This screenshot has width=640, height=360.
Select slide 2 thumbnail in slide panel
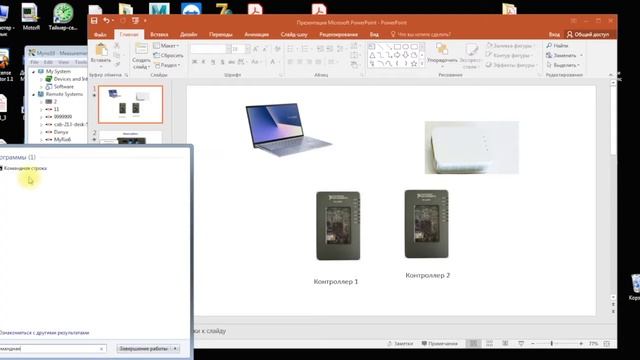coord(130,138)
